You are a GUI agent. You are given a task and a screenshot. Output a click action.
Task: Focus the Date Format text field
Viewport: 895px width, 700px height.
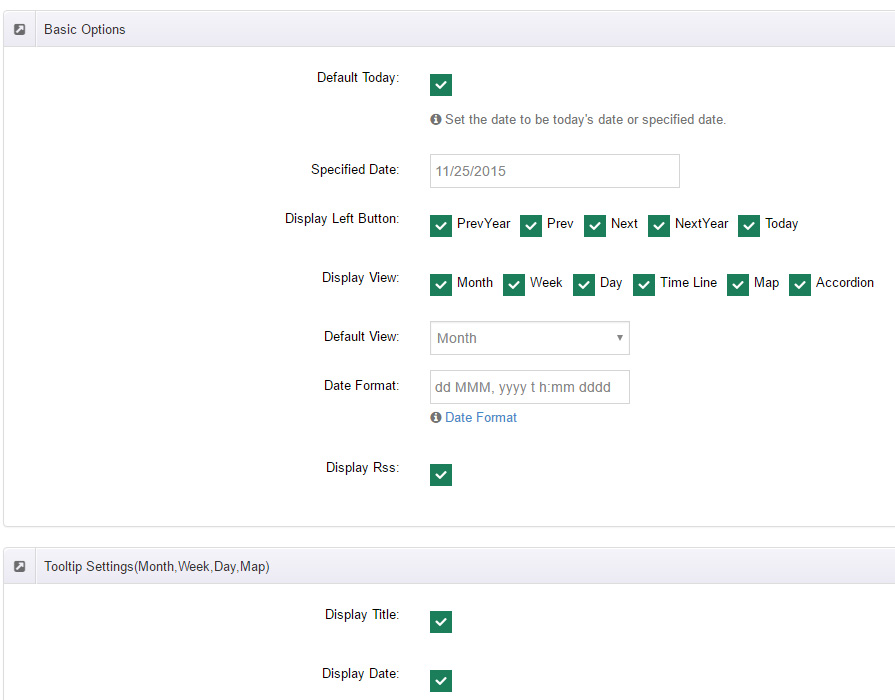coord(530,387)
